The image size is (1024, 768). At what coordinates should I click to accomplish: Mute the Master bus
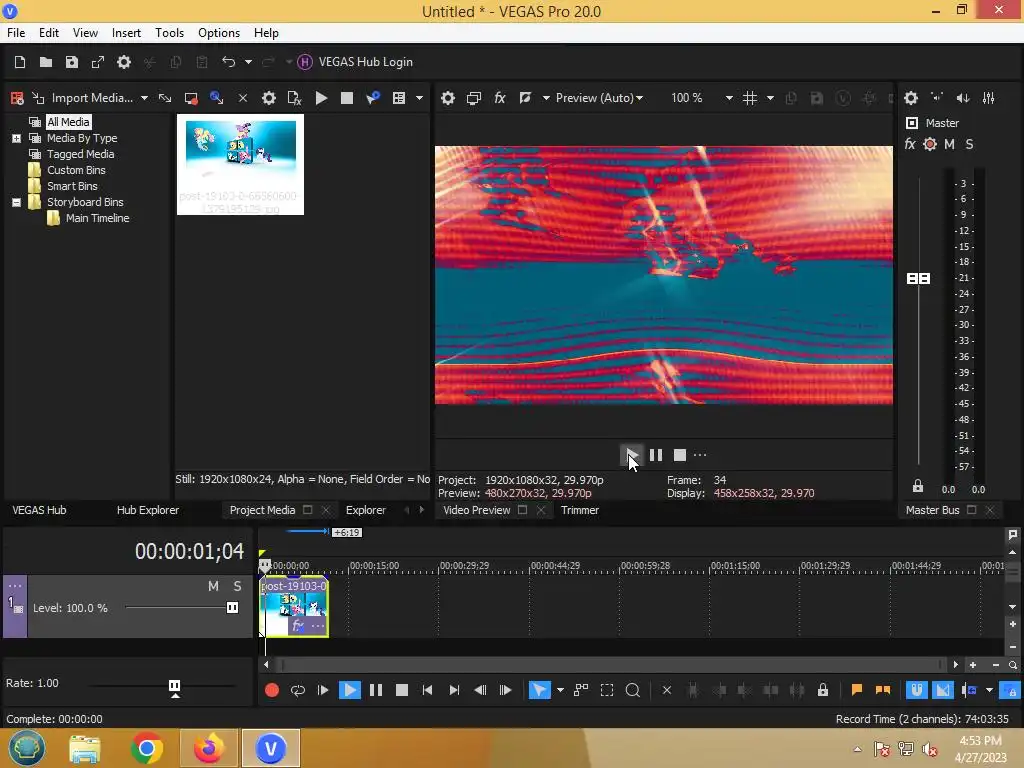[949, 144]
